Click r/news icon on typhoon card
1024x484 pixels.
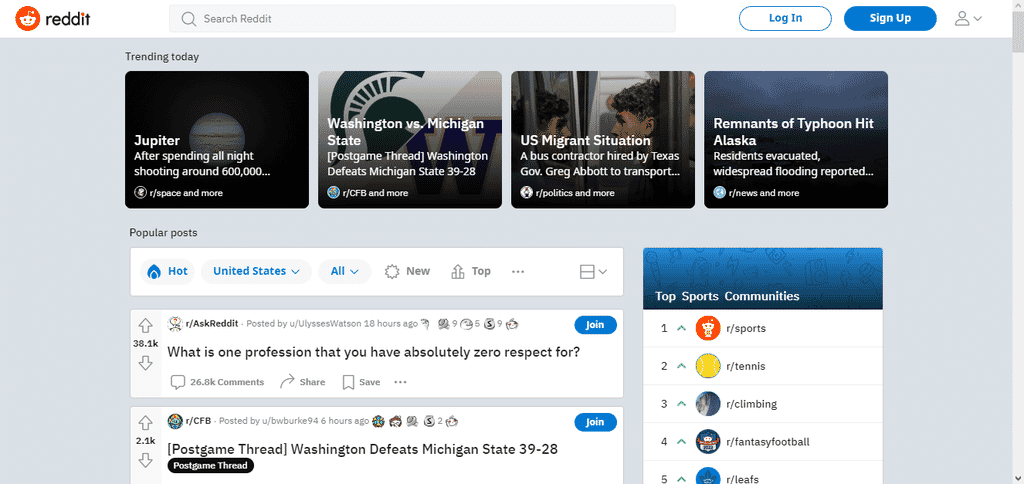[720, 193]
